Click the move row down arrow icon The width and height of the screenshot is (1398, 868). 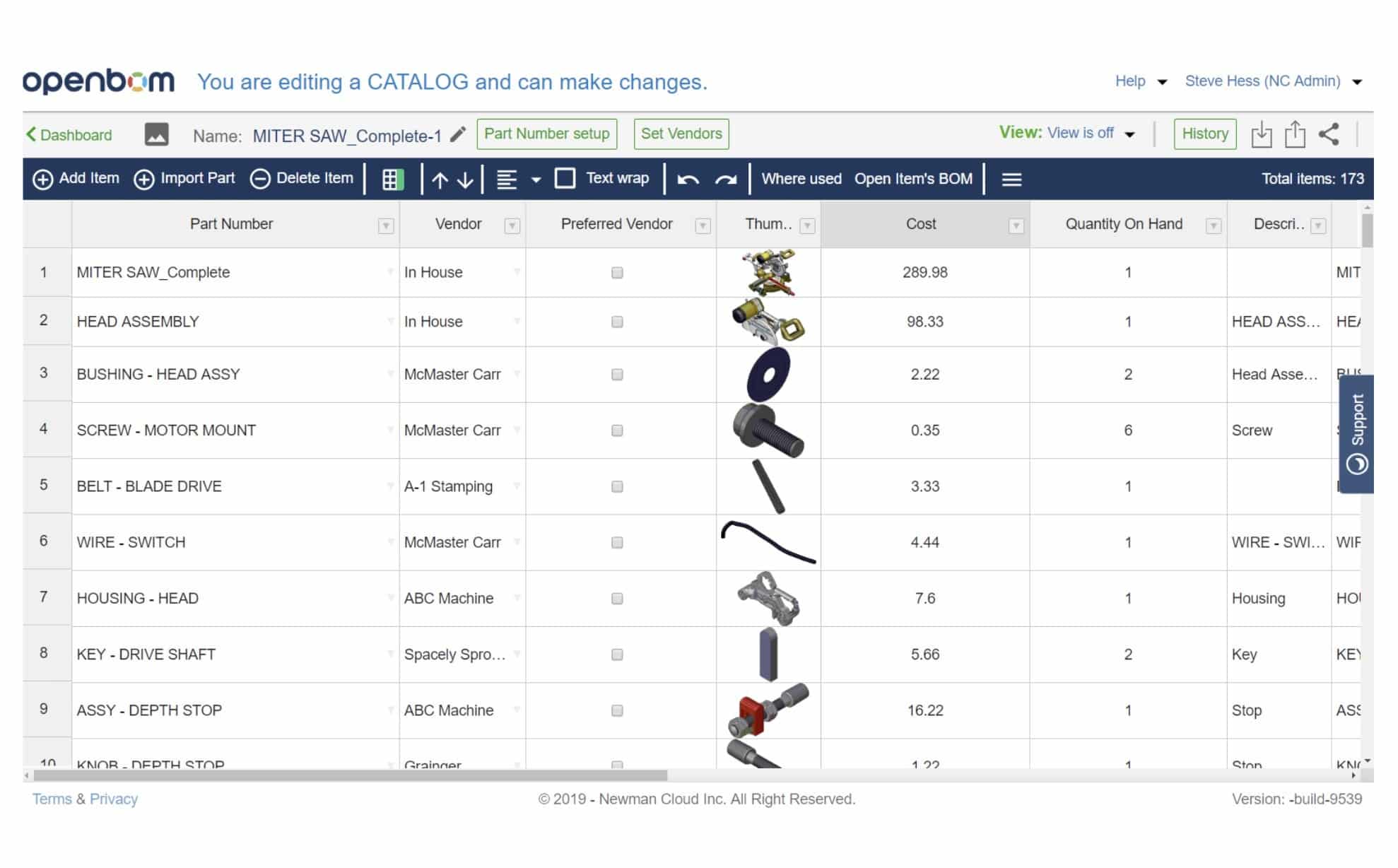(x=464, y=179)
